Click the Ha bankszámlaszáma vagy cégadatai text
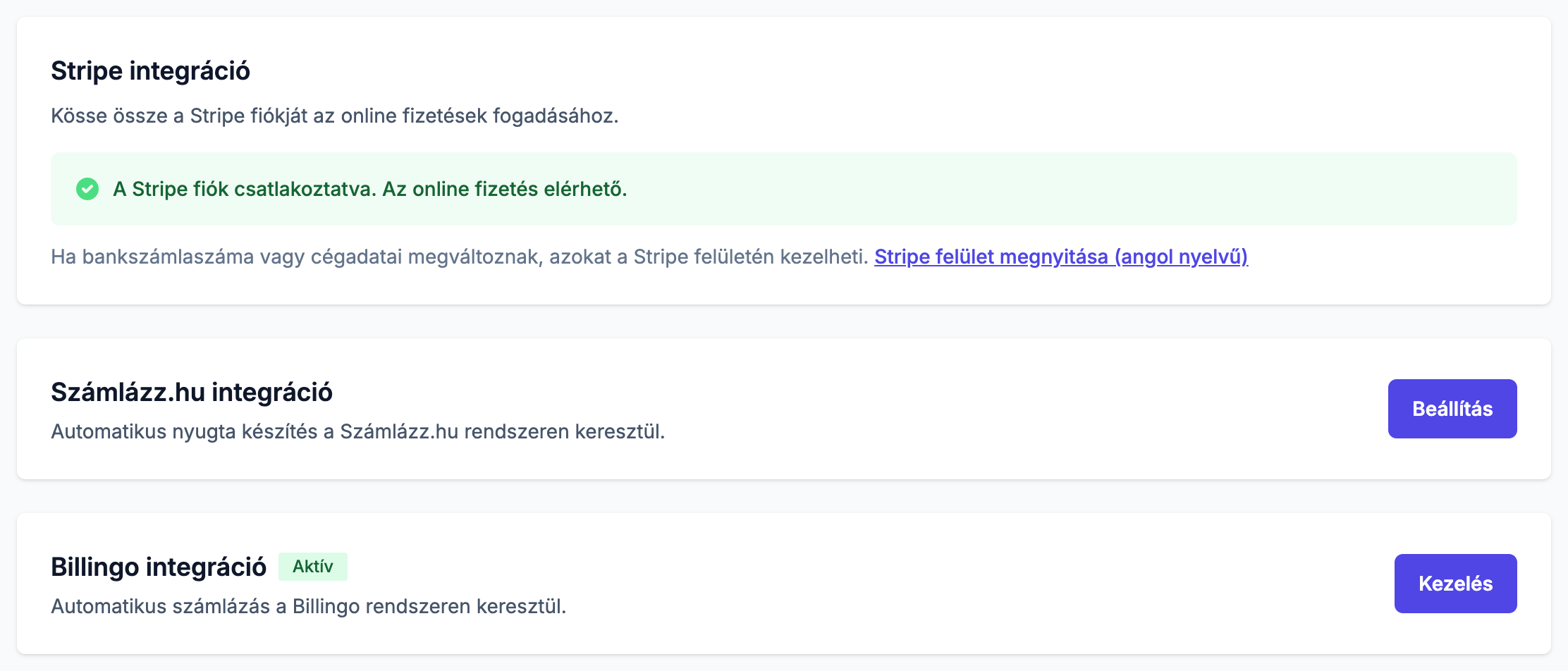Image resolution: width=1568 pixels, height=671 pixels. 459,257
